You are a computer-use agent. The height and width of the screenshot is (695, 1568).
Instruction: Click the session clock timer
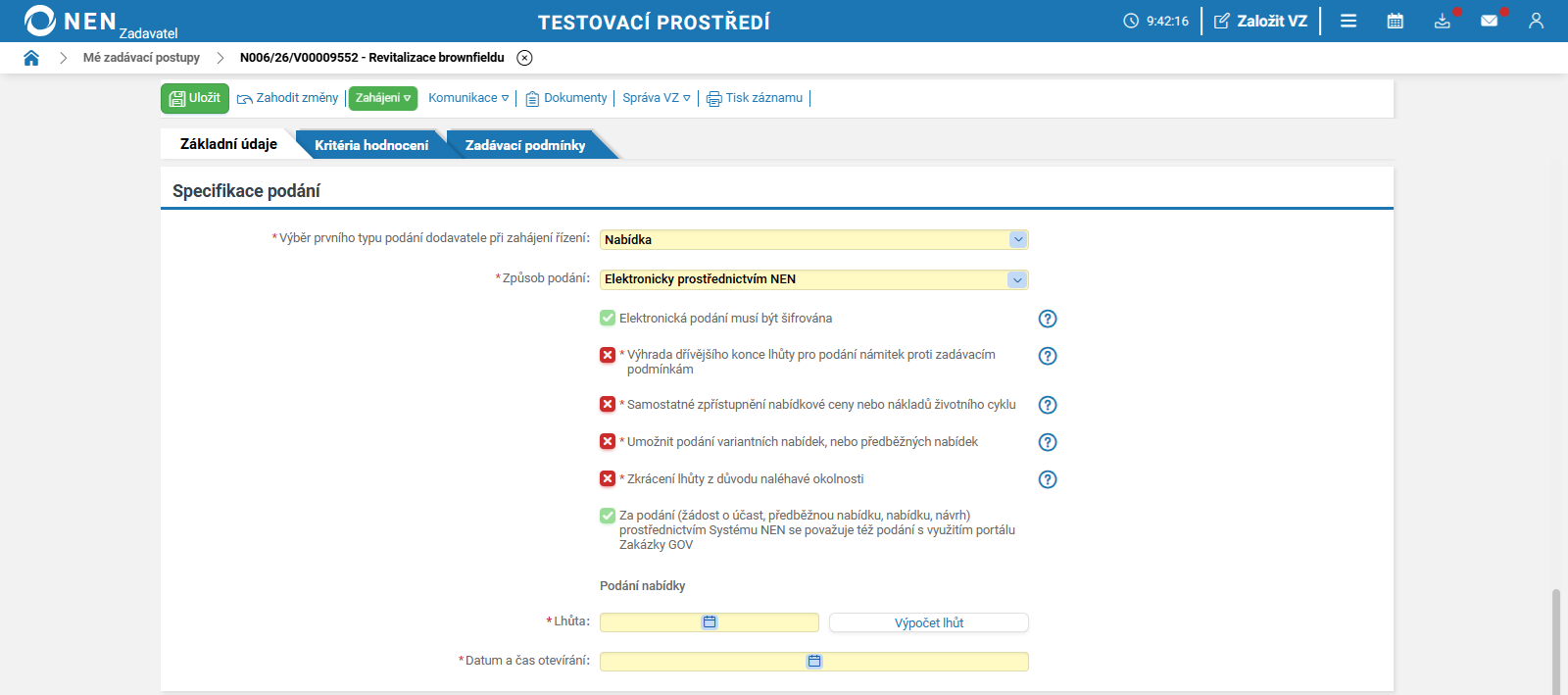pos(1156,21)
